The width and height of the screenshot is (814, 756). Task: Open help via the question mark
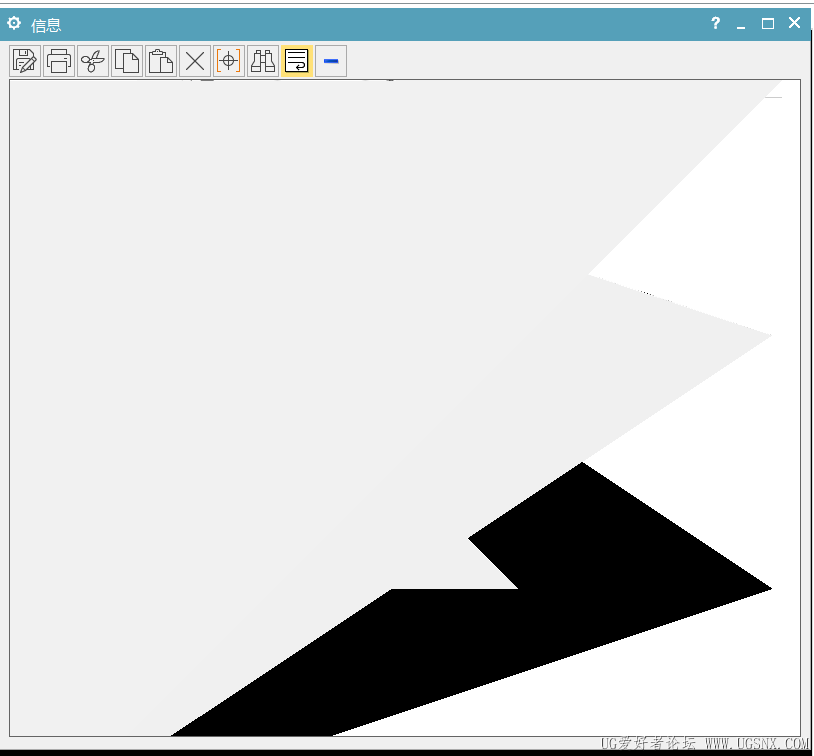pyautogui.click(x=715, y=23)
